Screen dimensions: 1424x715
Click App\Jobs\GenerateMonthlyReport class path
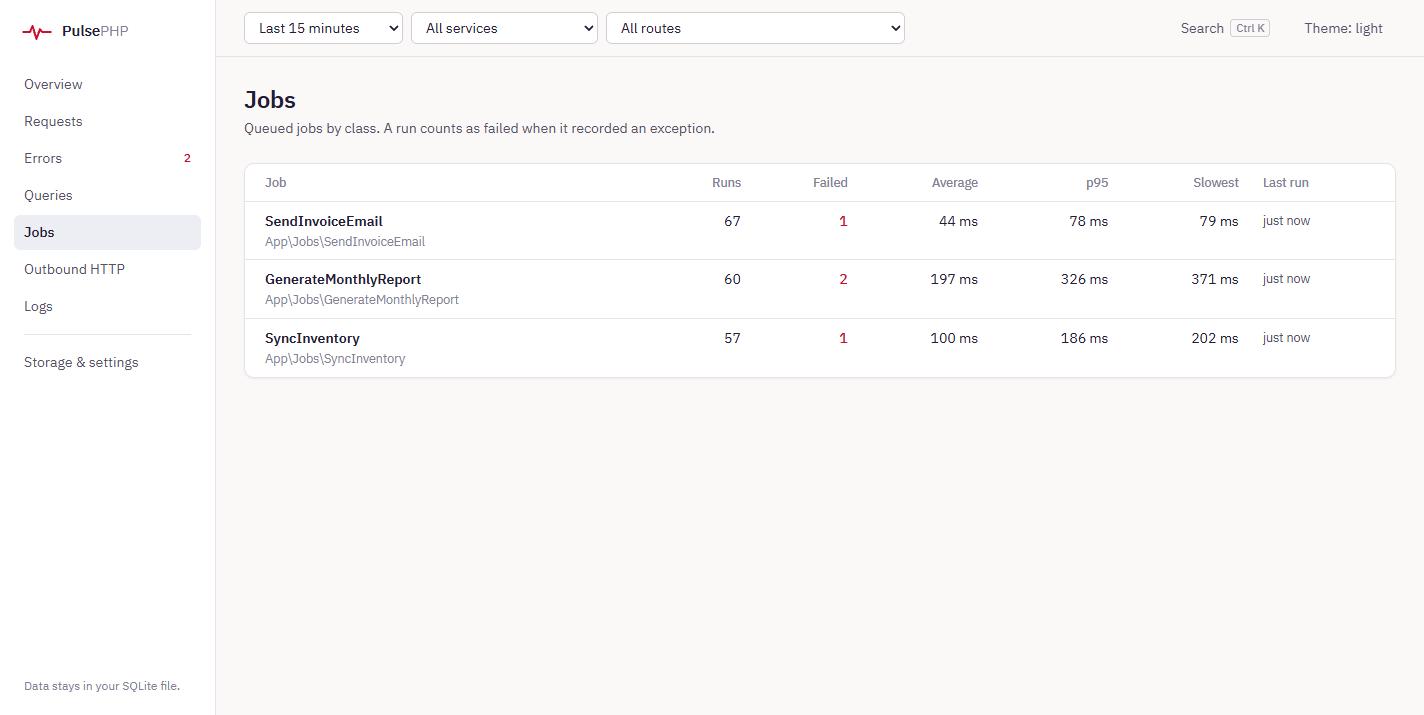(362, 300)
